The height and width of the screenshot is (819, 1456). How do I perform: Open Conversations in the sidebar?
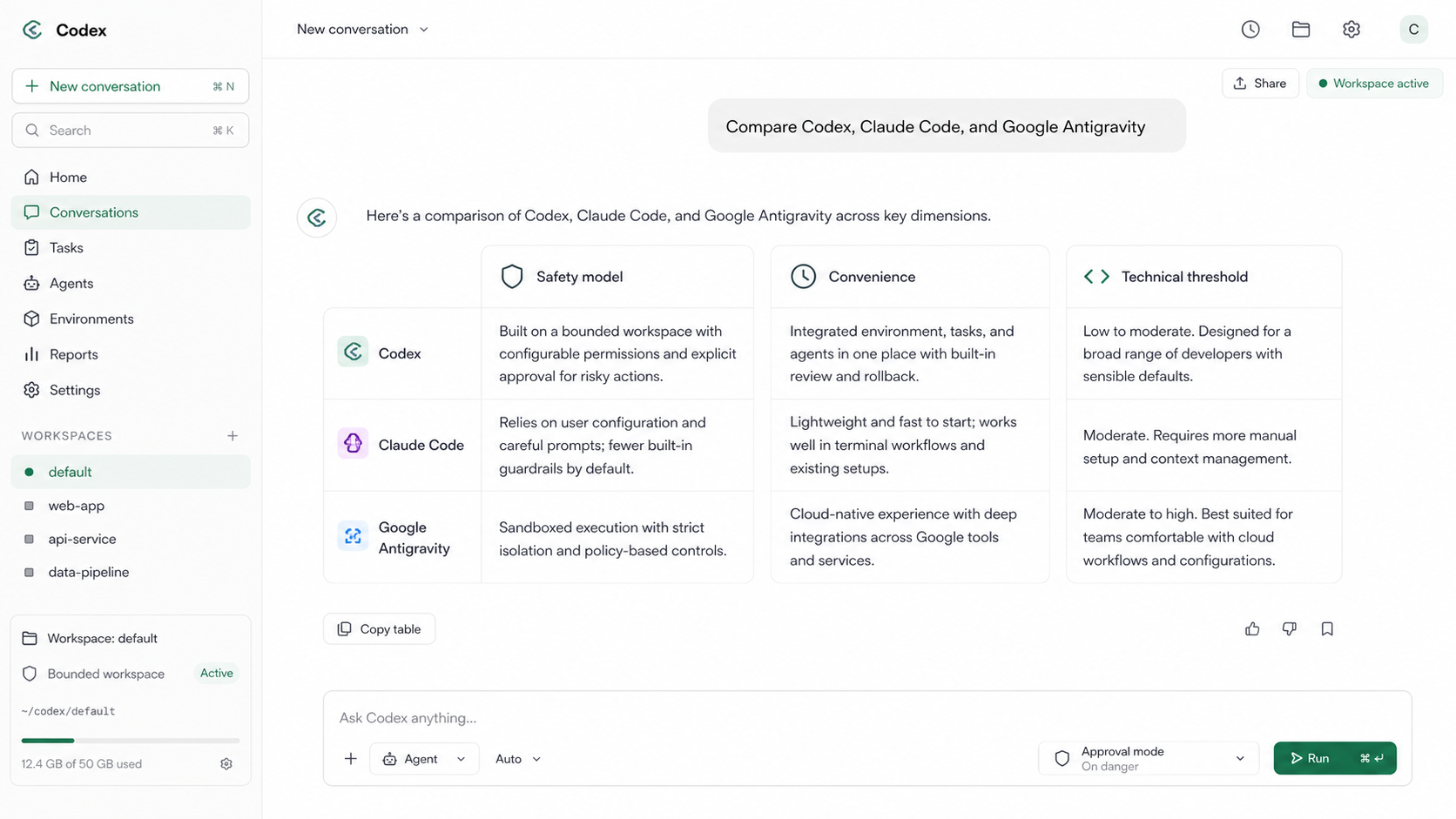tap(131, 212)
